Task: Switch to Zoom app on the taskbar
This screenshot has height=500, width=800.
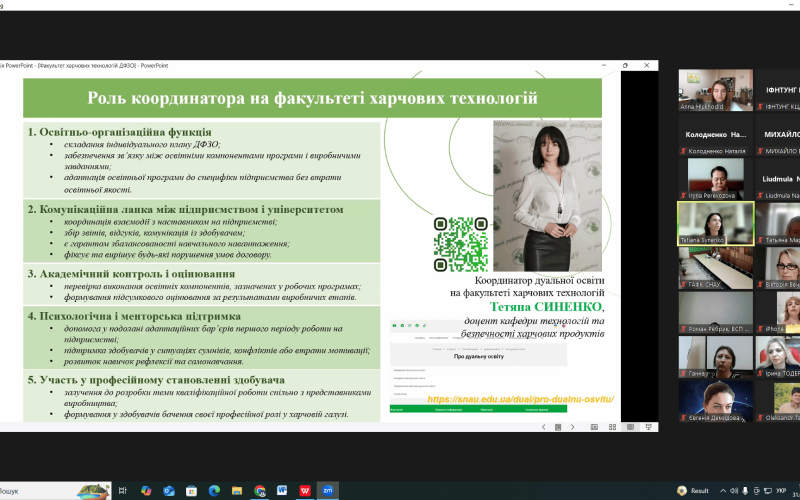Action: [x=328, y=491]
